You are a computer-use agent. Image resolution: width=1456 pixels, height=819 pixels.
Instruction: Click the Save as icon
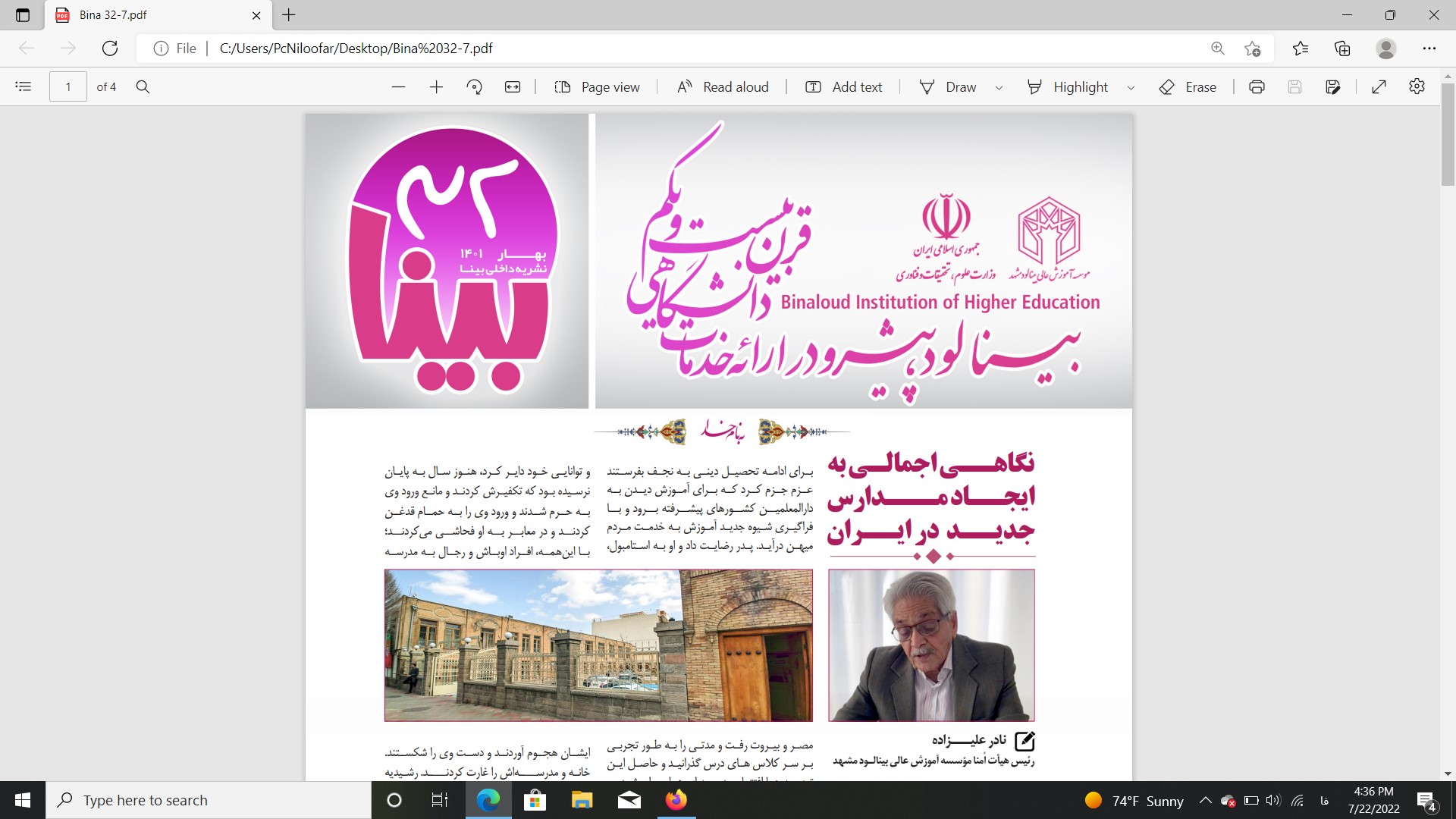click(x=1332, y=87)
